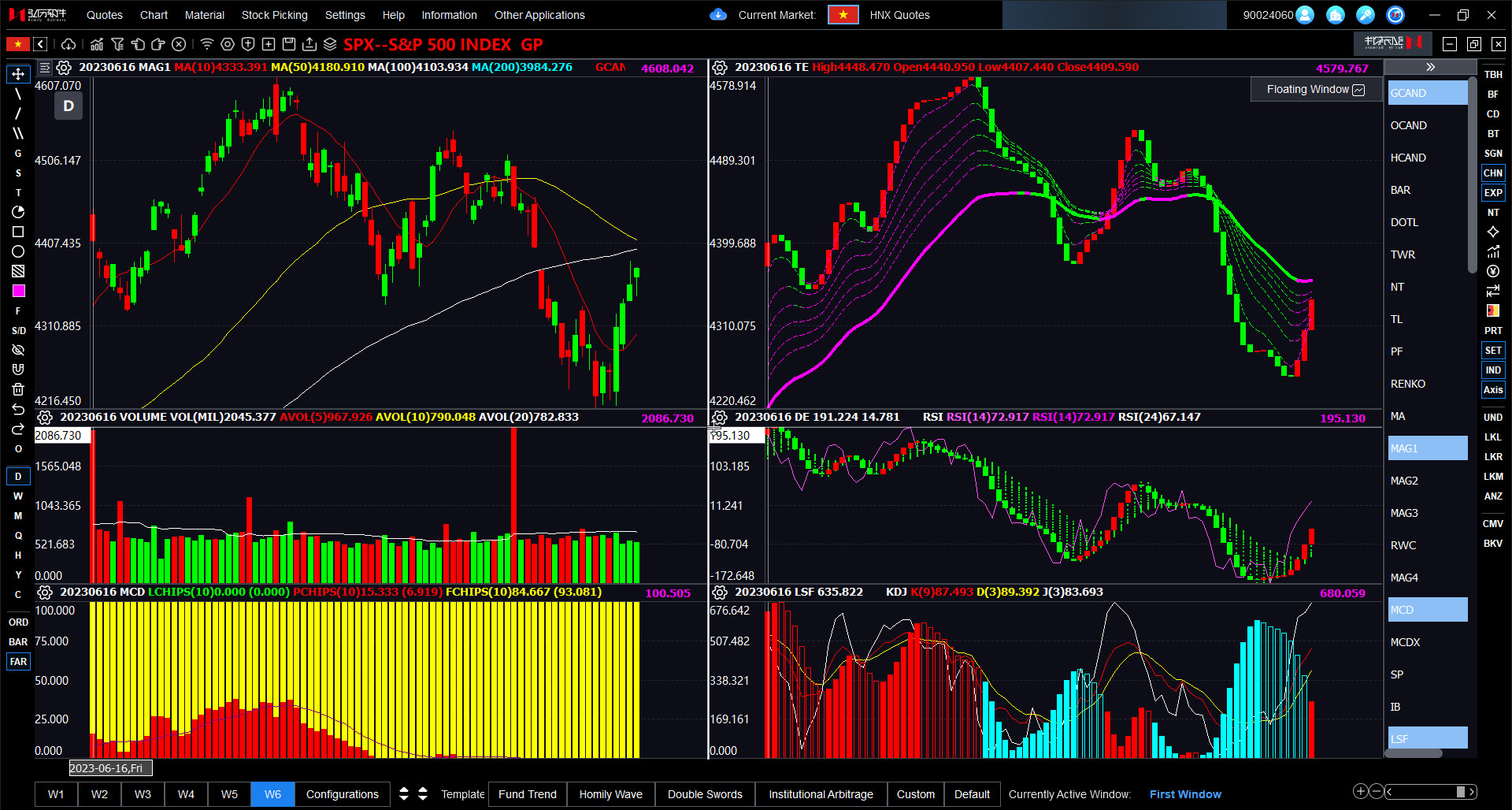Open the Floating Window dropdown
Image resolution: width=1512 pixels, height=810 pixels.
[1315, 90]
